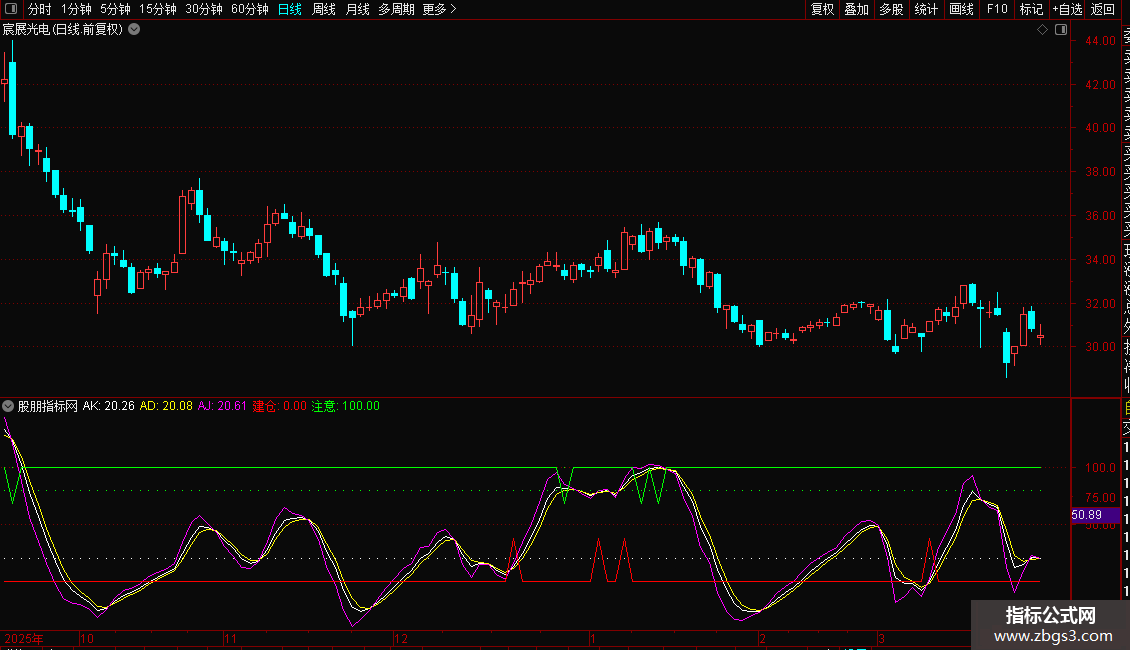Click the 标记 mark button
1130x650 pixels.
point(1031,9)
